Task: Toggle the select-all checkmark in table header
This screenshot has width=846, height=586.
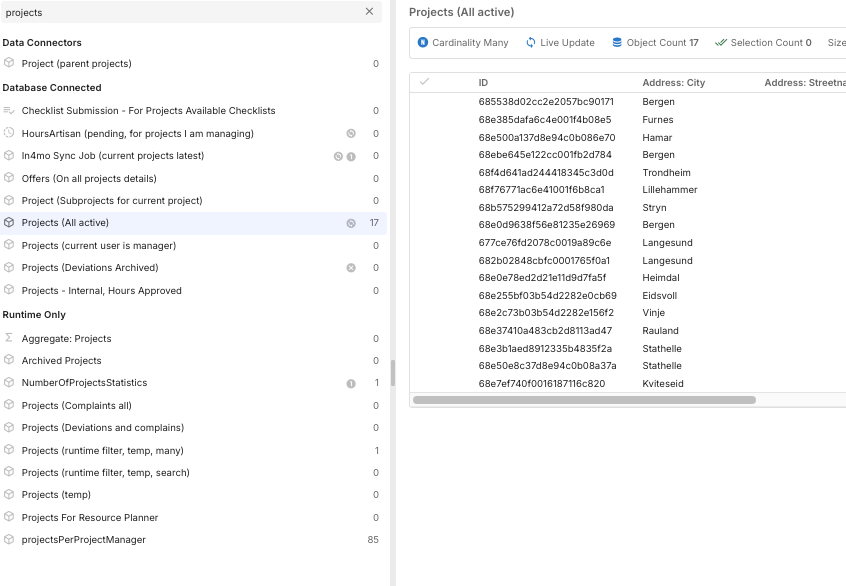Action: (424, 82)
